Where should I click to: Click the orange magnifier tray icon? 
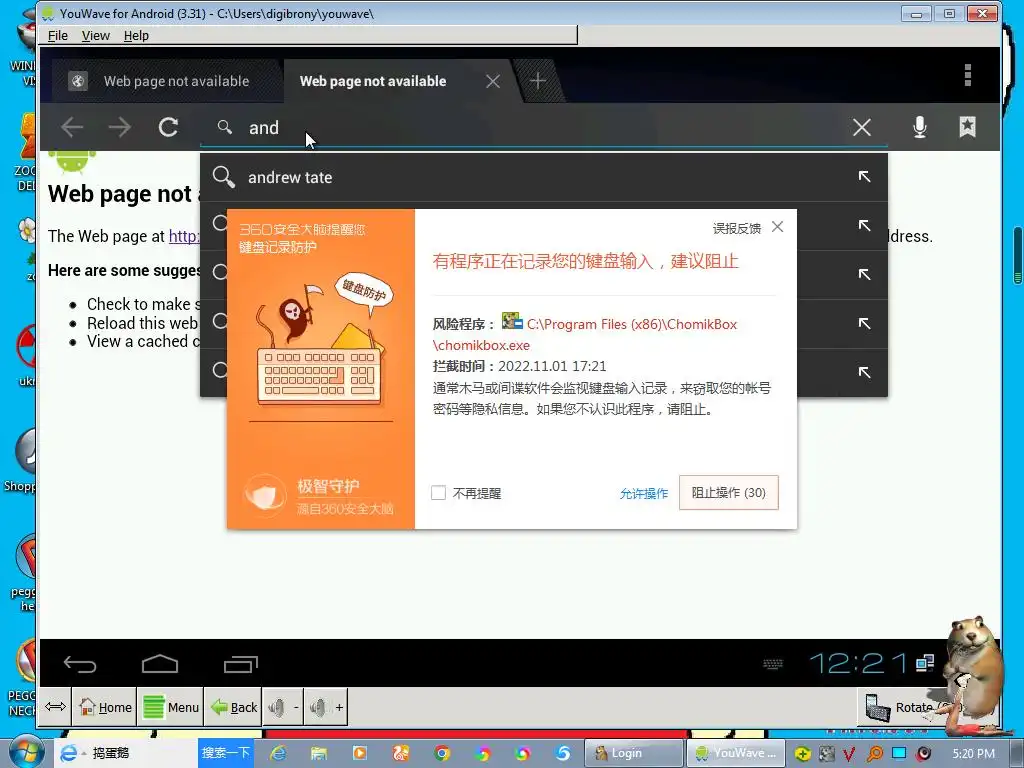(x=875, y=754)
